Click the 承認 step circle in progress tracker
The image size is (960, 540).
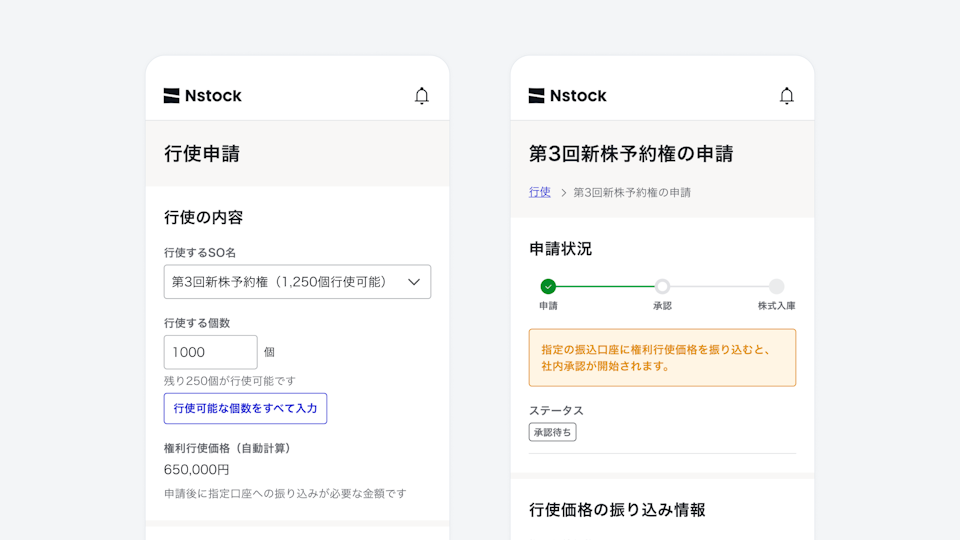tap(662, 287)
